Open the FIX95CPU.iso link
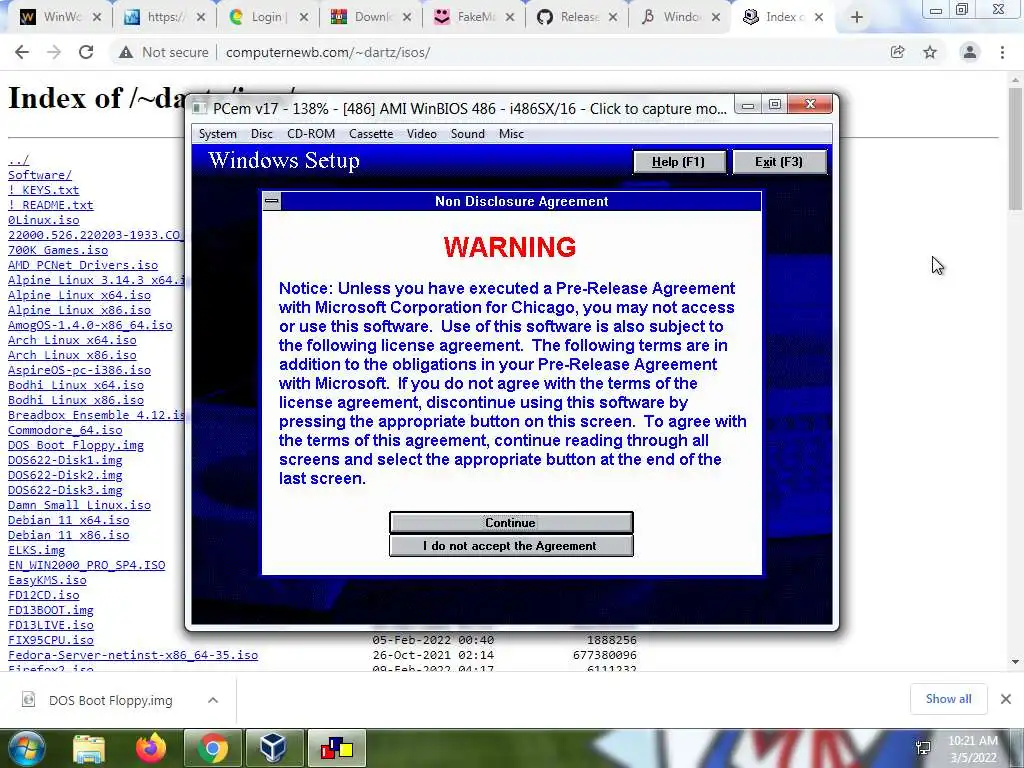The image size is (1024, 768). (x=51, y=640)
